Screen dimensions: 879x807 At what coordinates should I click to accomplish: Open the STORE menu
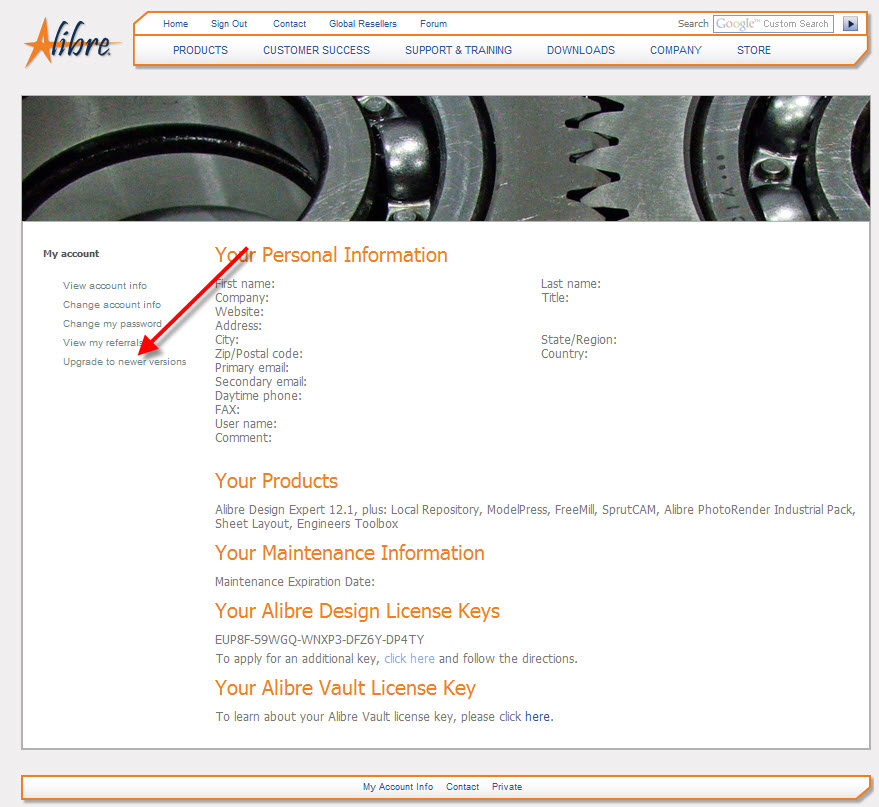[x=753, y=50]
